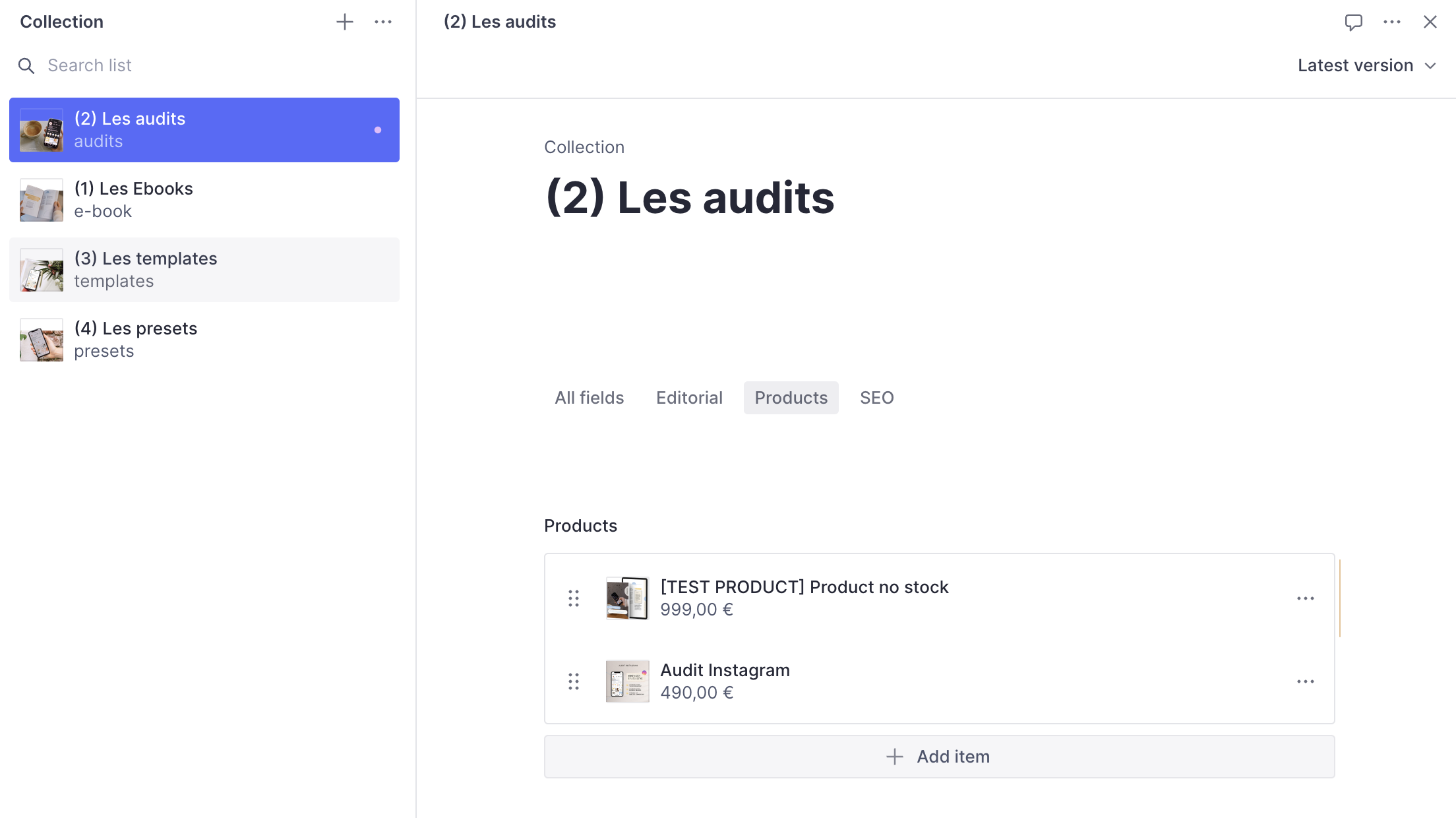Viewport: 1456px width, 818px height.
Task: Click the Products tab to filter view
Action: point(791,397)
